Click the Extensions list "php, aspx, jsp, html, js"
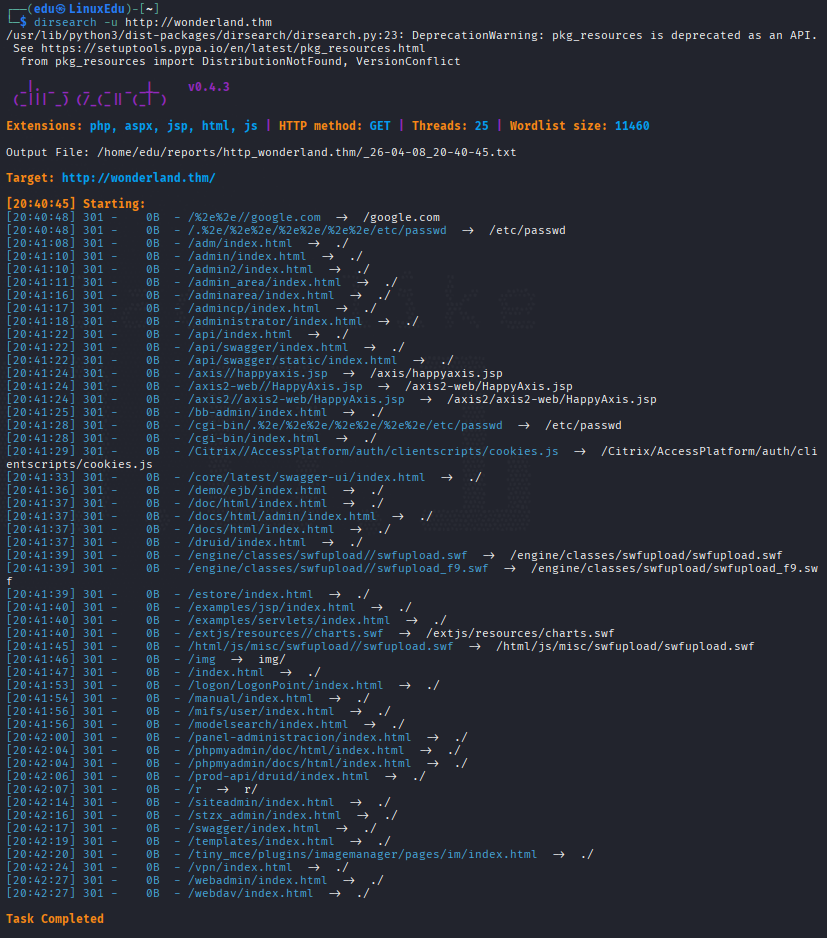Screen dimensions: 827x938 [174, 126]
